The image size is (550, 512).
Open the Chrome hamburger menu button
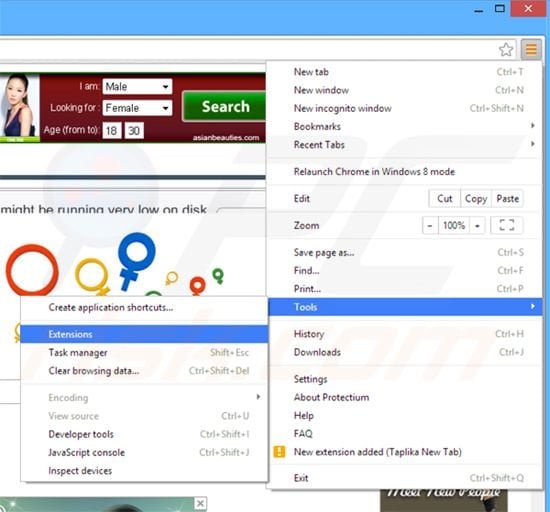(x=531, y=49)
